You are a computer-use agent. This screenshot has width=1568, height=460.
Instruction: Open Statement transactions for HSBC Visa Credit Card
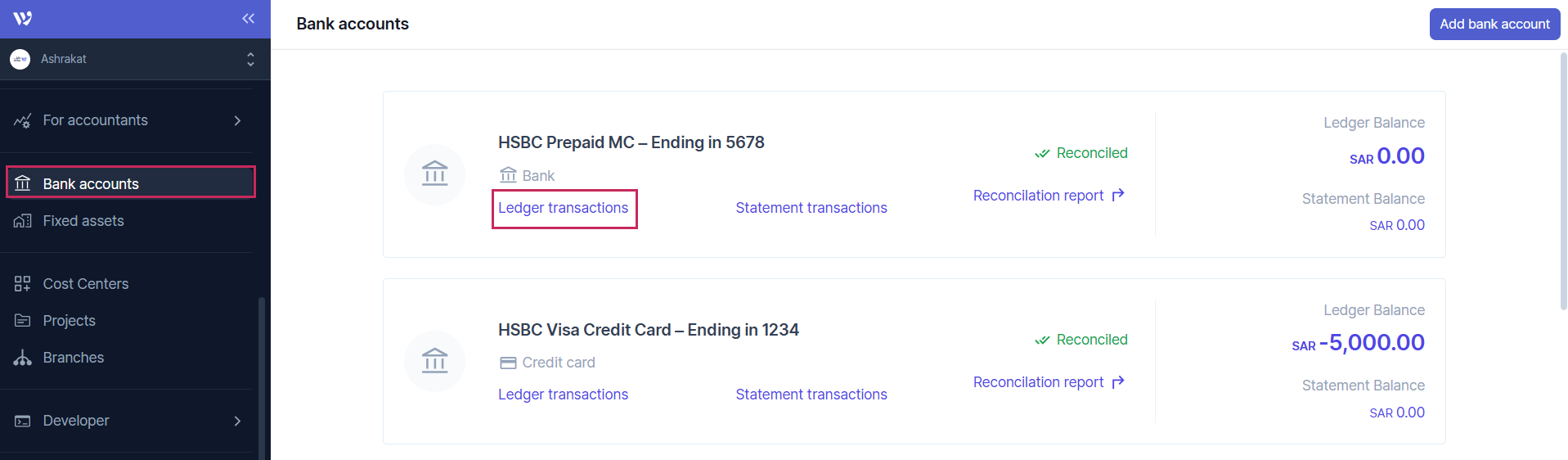811,395
